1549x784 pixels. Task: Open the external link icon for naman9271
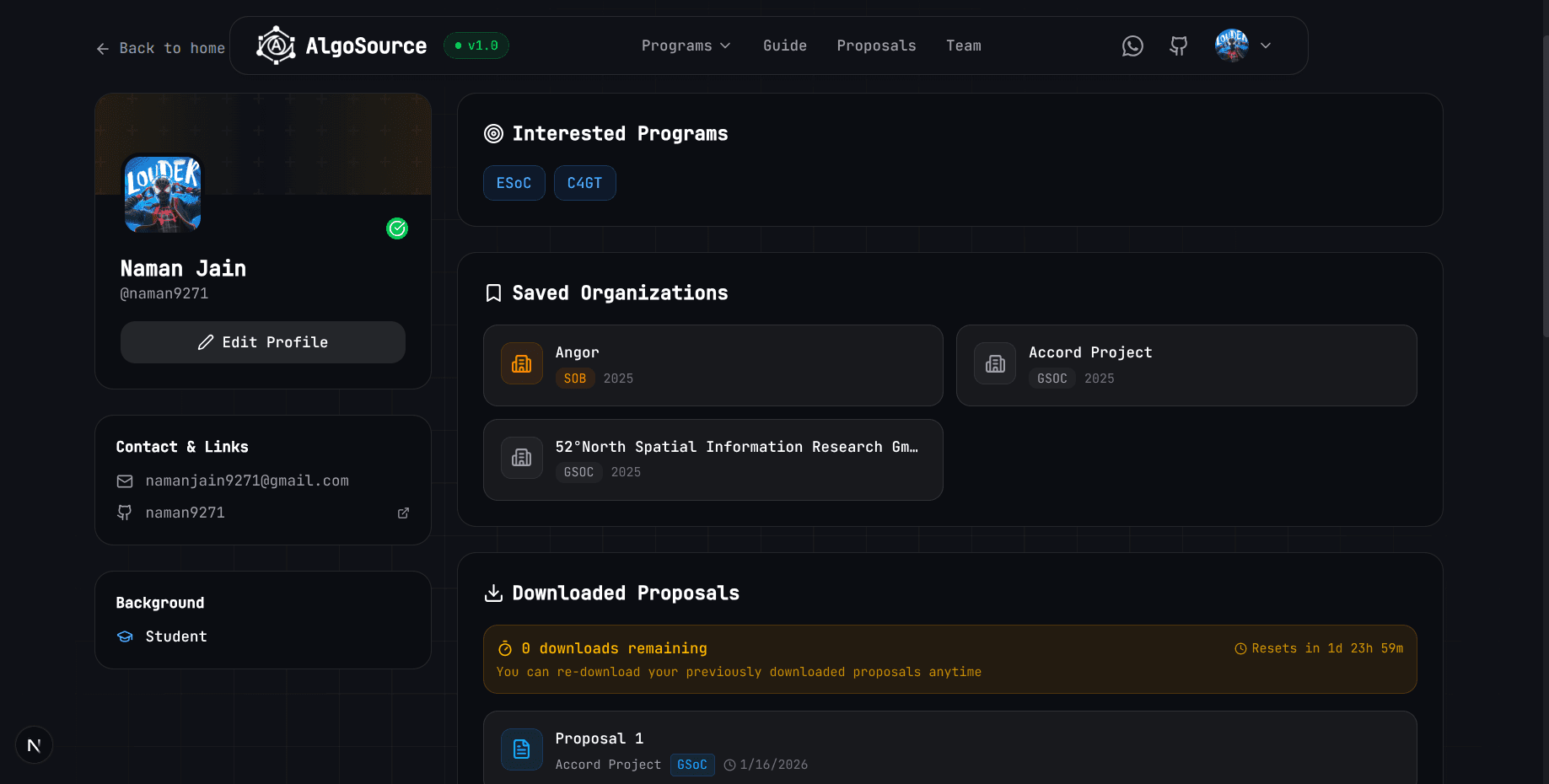(403, 513)
